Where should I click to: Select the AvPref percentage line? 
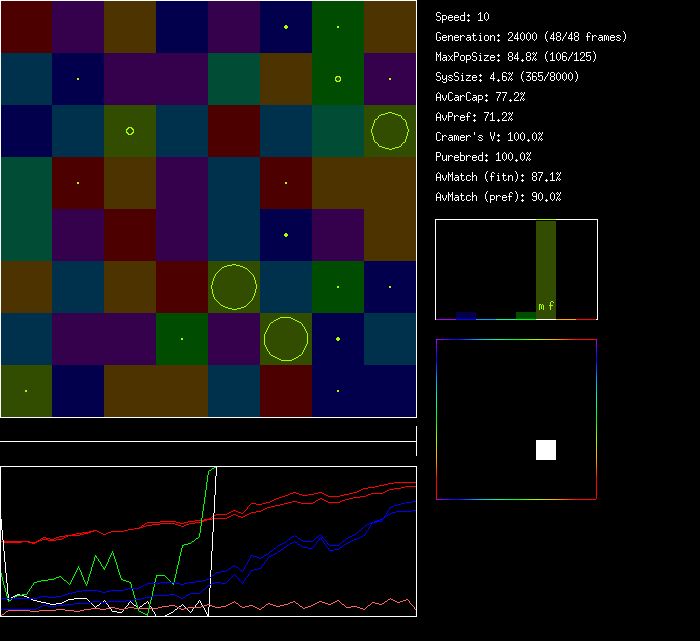(x=474, y=117)
